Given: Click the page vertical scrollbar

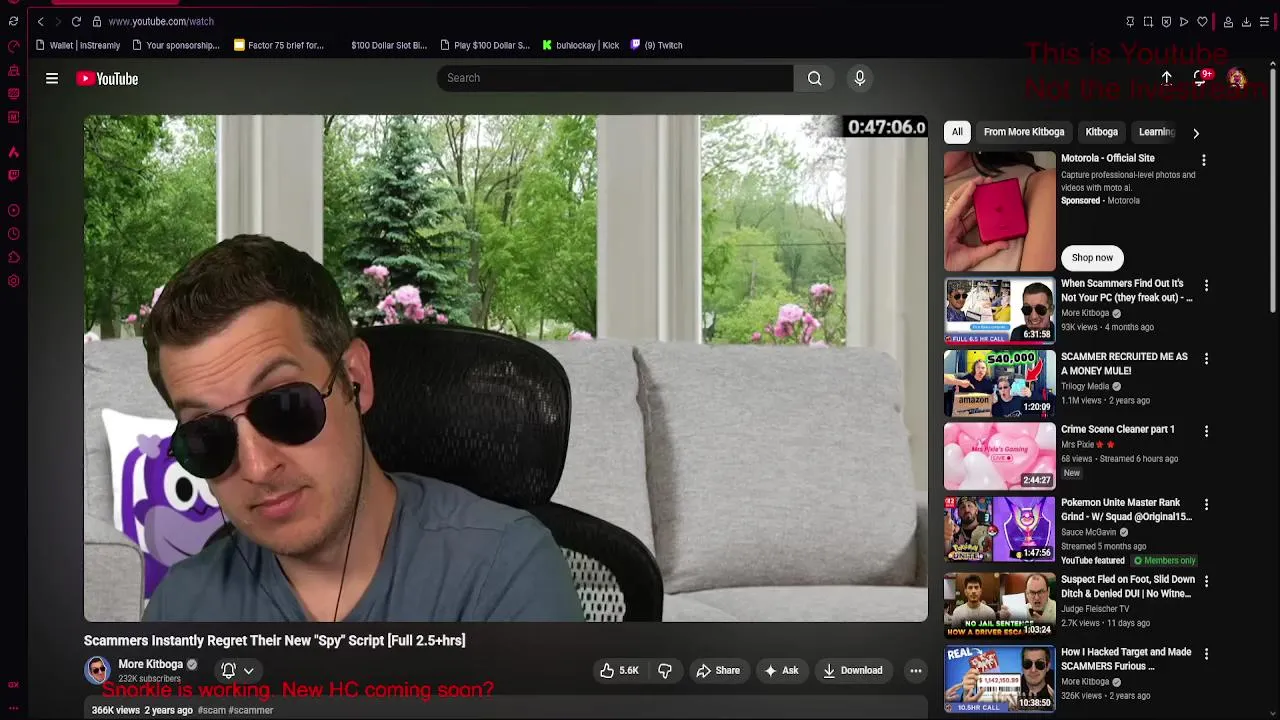Looking at the screenshot, I should click(x=1273, y=190).
